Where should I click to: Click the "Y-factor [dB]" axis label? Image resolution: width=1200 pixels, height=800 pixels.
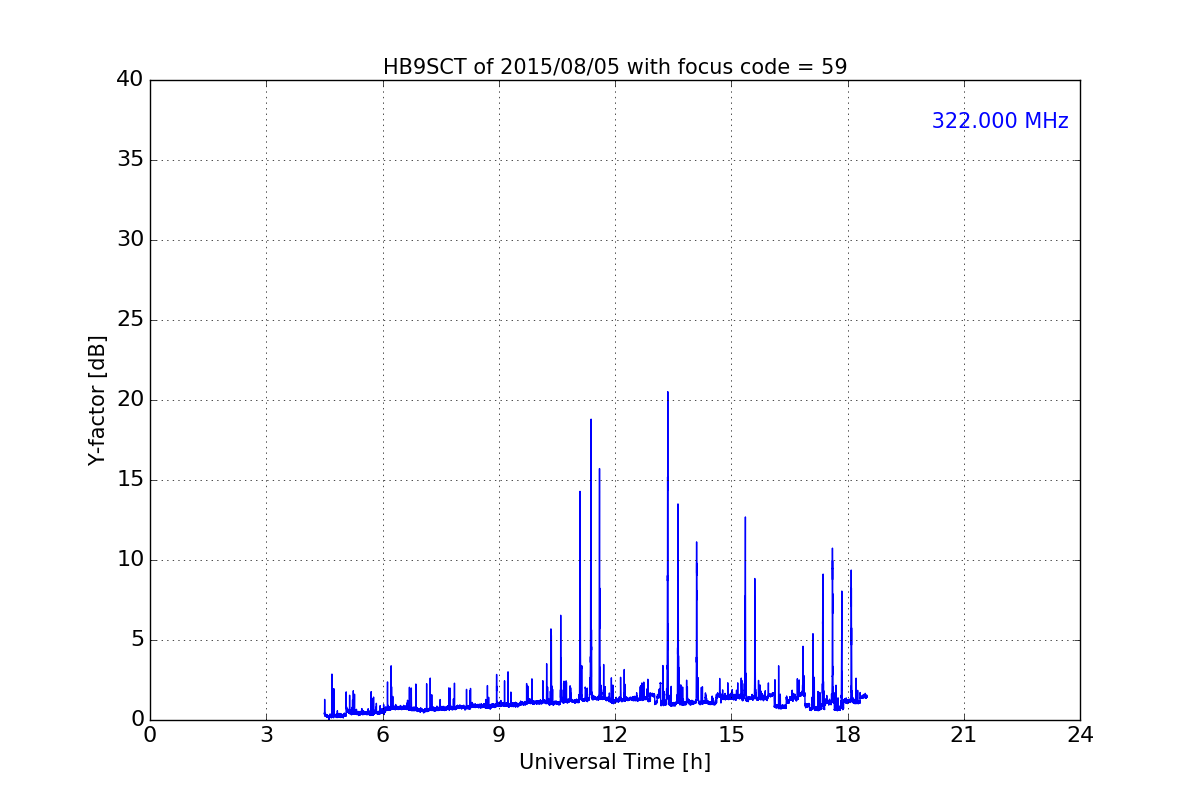point(97,400)
